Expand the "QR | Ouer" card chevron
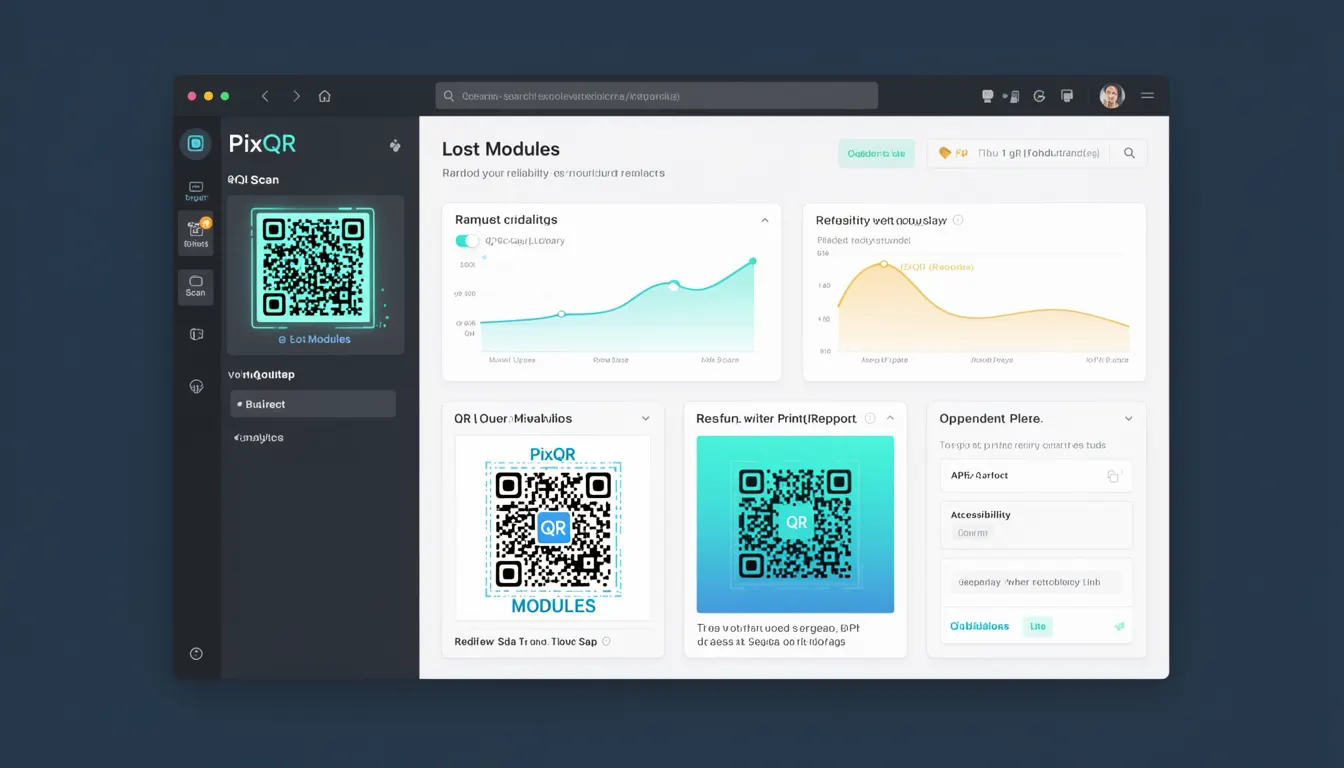The width and height of the screenshot is (1344, 768). pyautogui.click(x=646, y=418)
